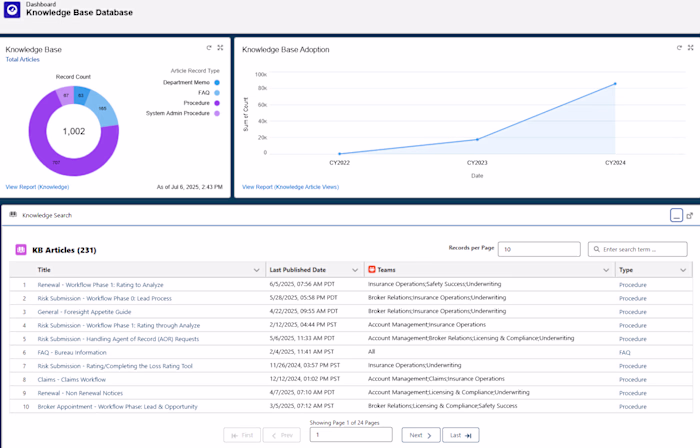700x448 pixels.
Task: Open View Report (Knowledge Article Views) link
Action: 292,187
